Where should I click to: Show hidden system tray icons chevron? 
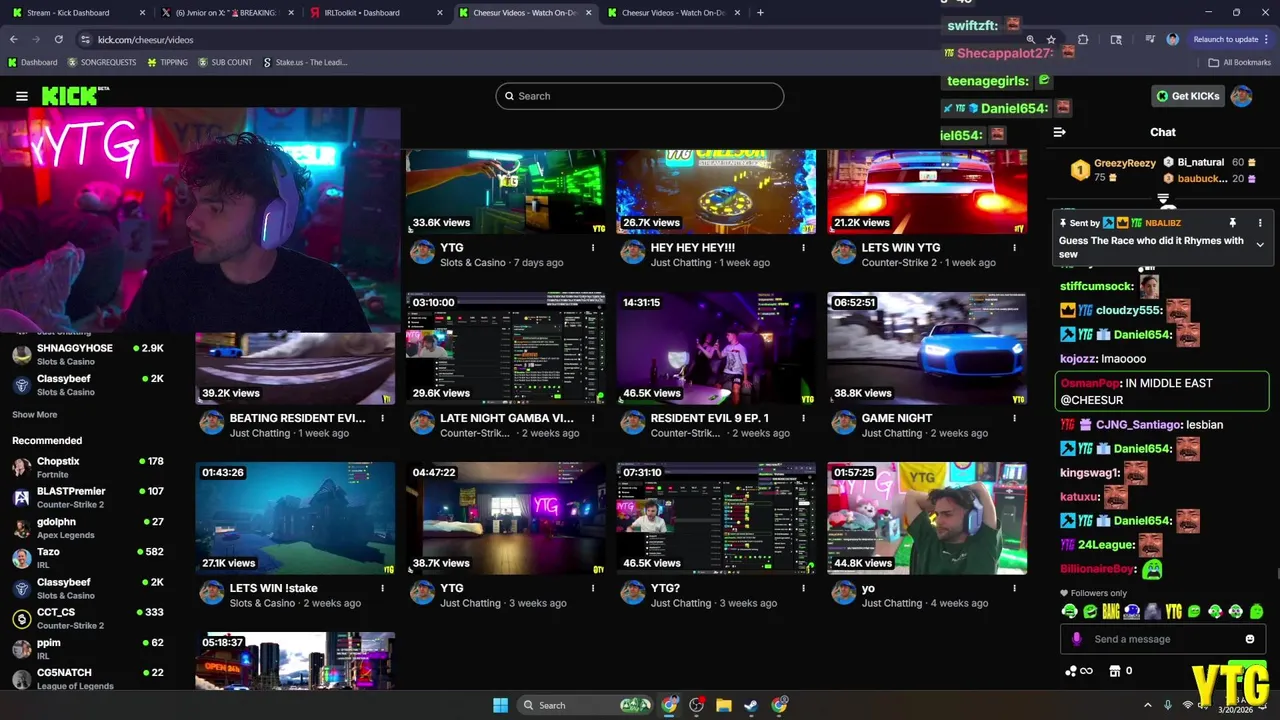(1147, 705)
